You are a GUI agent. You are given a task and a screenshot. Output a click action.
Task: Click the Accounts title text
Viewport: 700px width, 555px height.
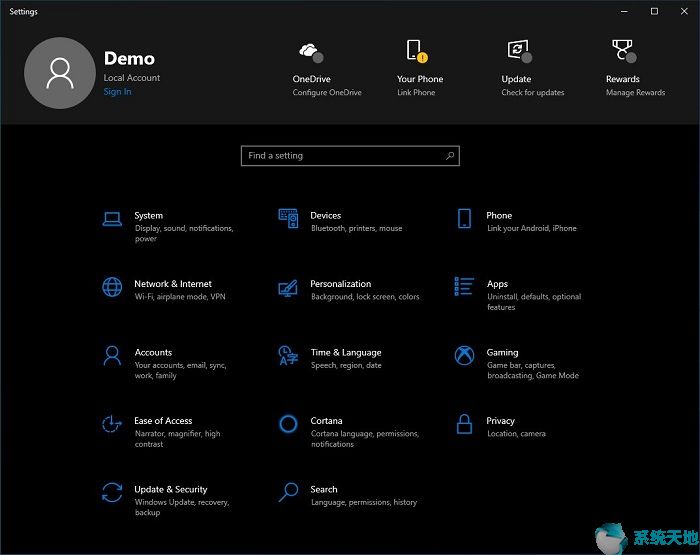click(153, 353)
